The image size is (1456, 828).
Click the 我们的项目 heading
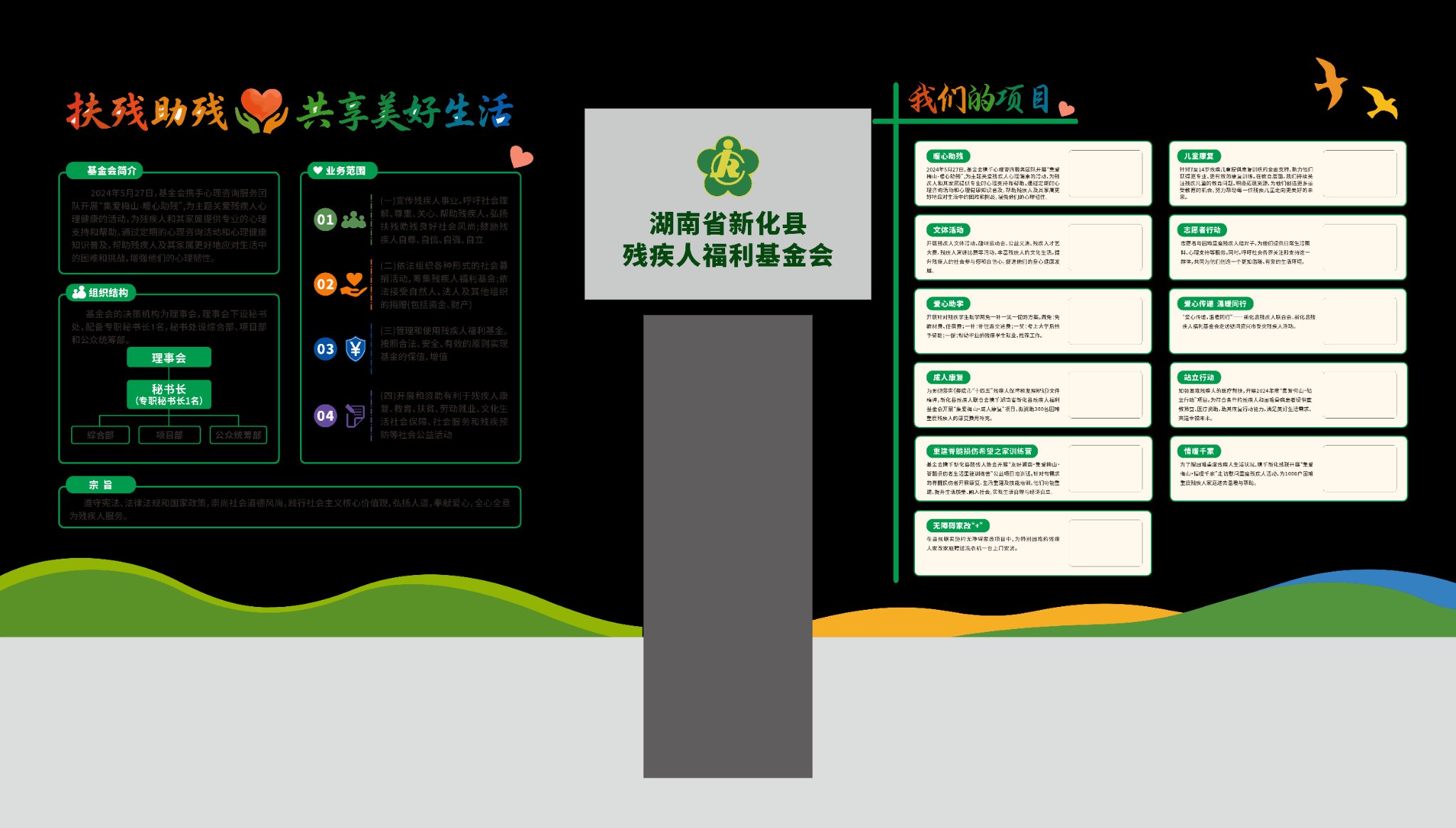[979, 98]
